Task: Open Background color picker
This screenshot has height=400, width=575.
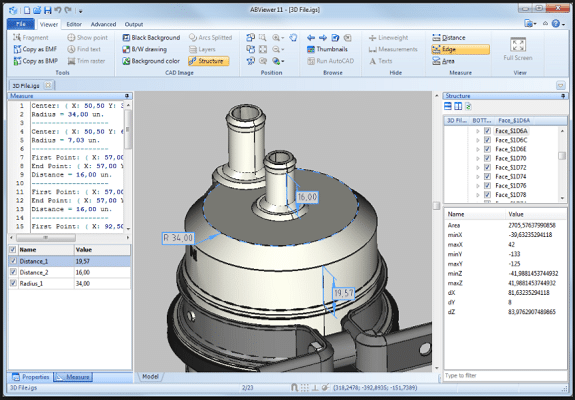Action: tap(151, 61)
